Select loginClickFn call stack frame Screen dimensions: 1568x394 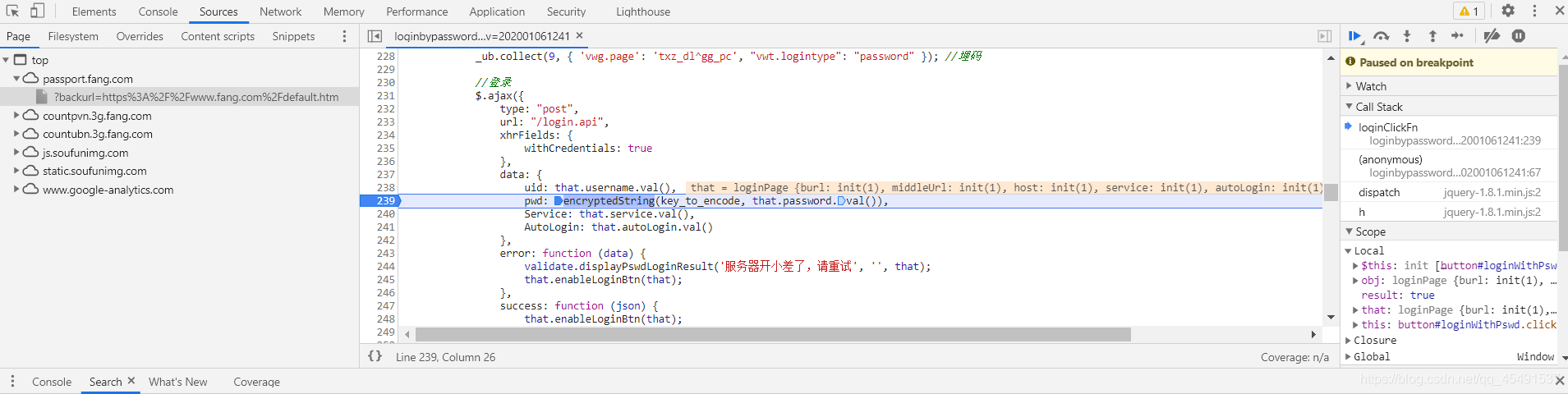click(x=1450, y=134)
